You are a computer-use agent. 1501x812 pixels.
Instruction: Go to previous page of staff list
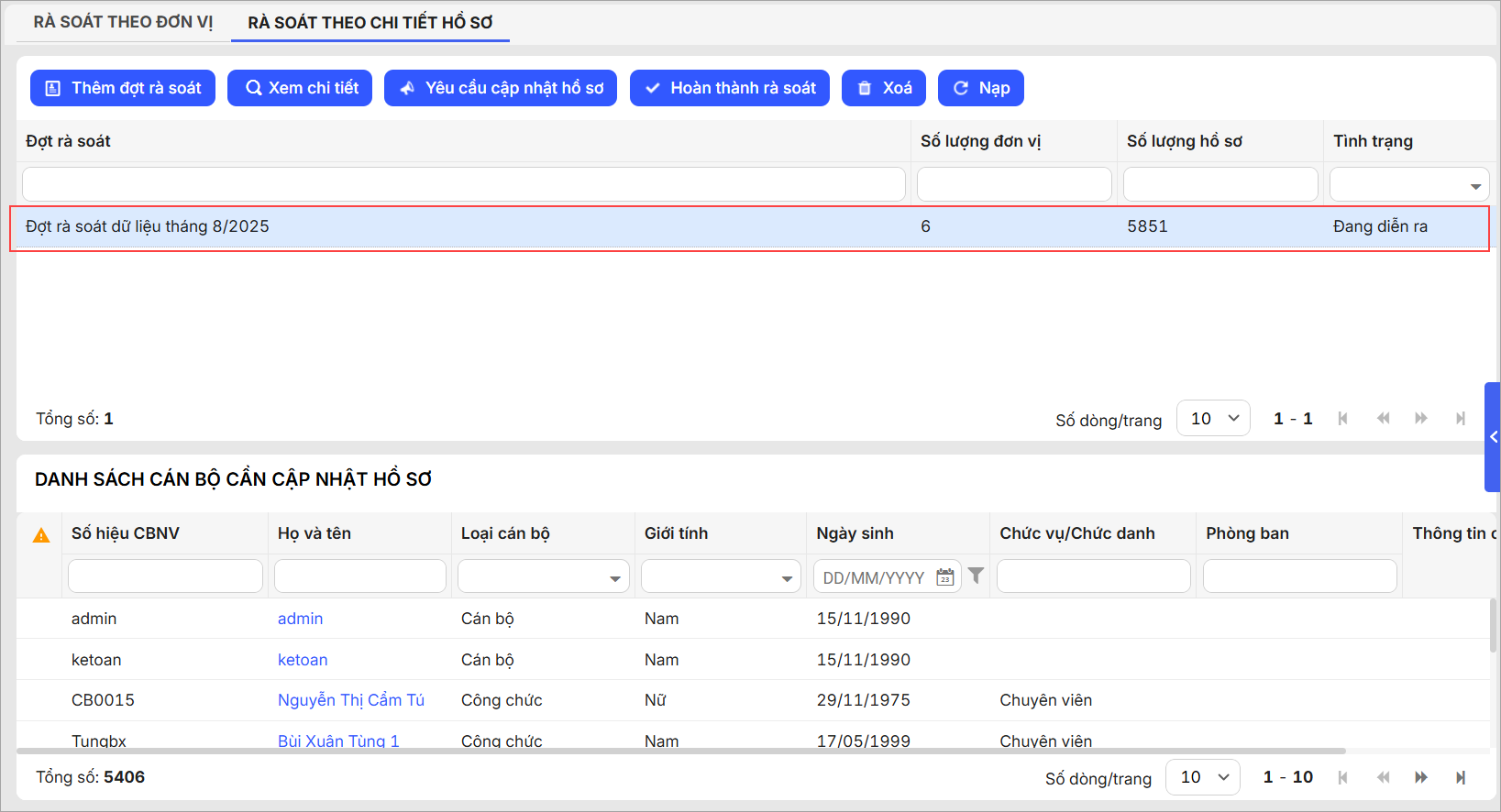[1383, 777]
